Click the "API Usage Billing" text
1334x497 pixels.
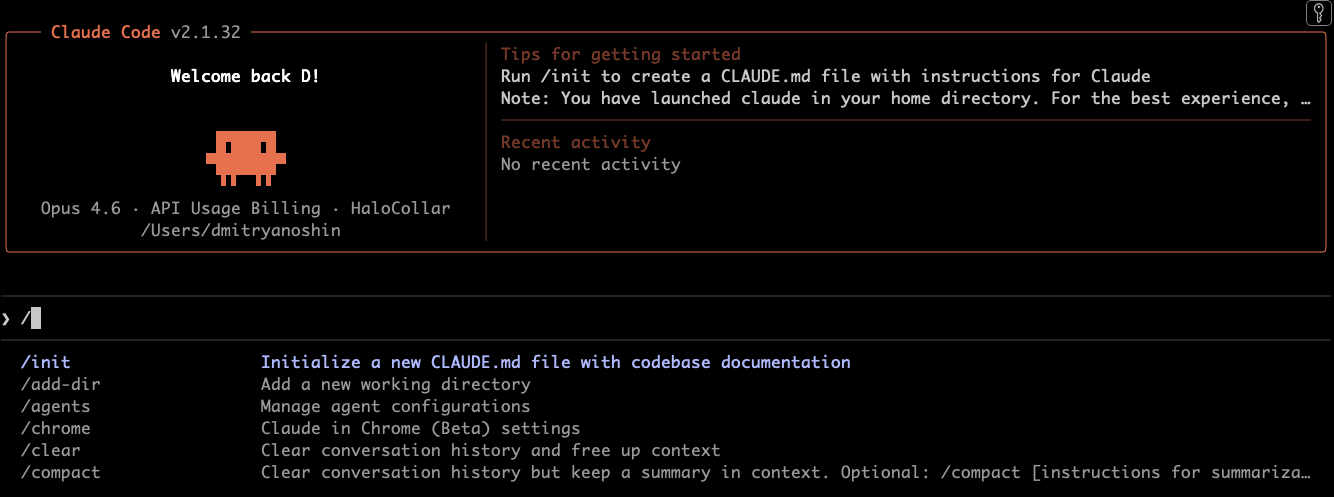point(235,208)
